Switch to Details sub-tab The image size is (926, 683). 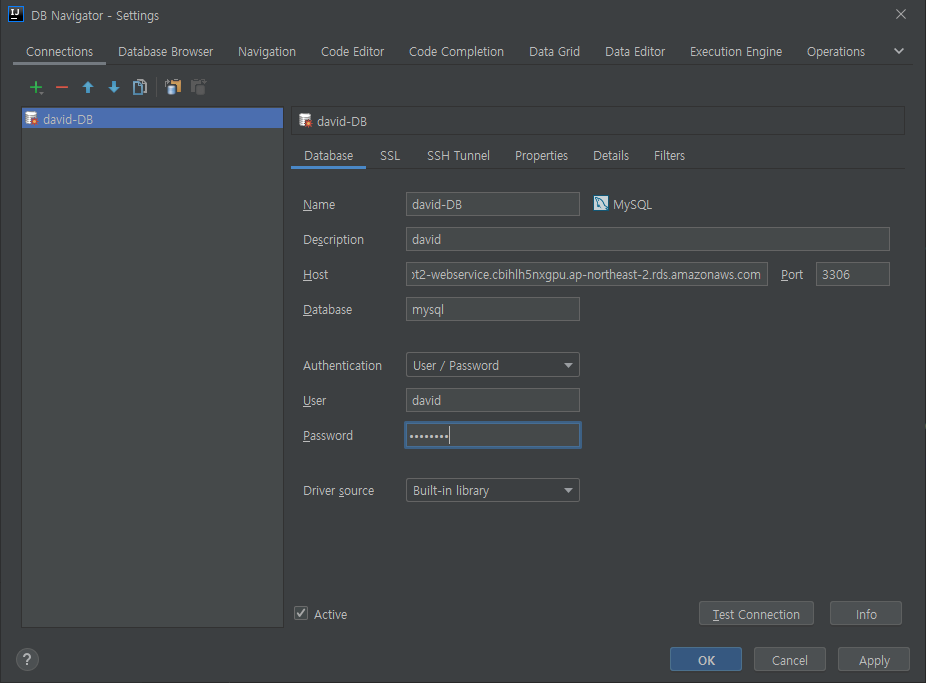[x=611, y=155]
